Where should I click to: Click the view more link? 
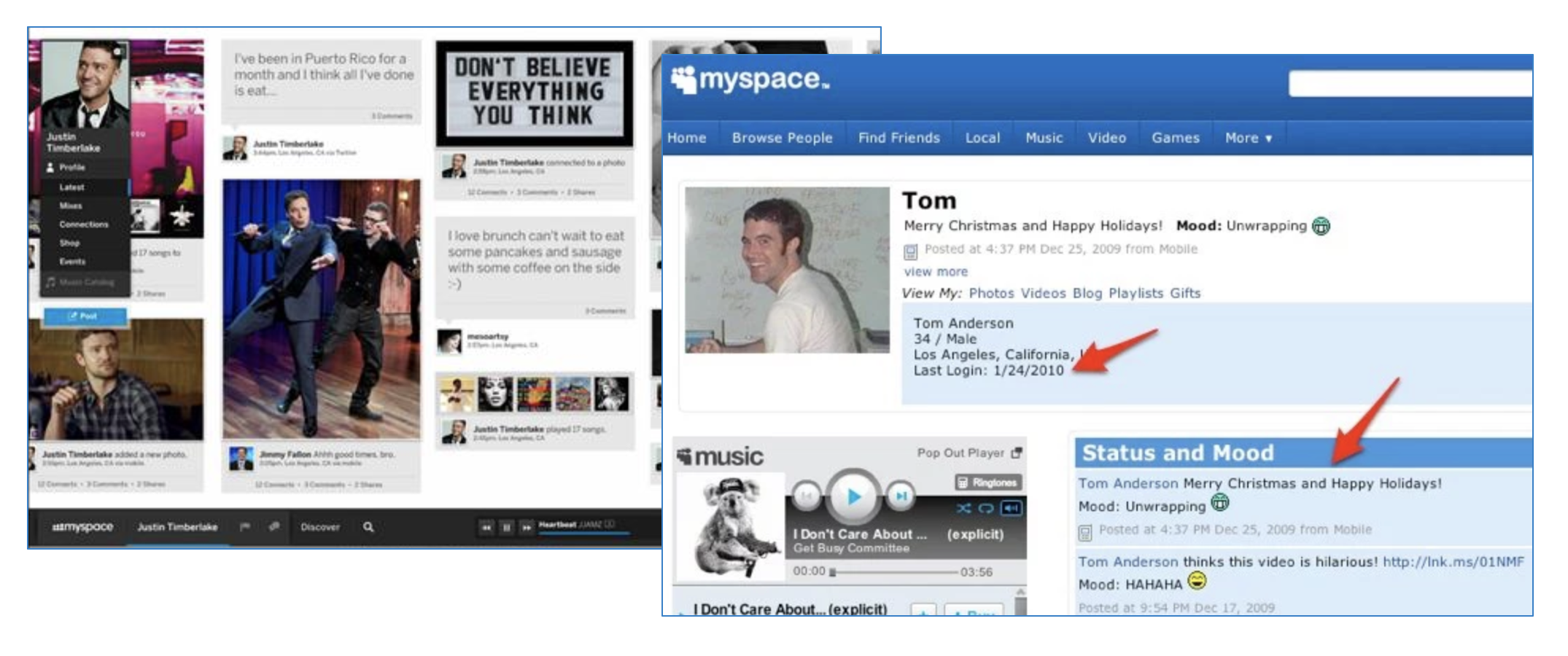point(936,272)
